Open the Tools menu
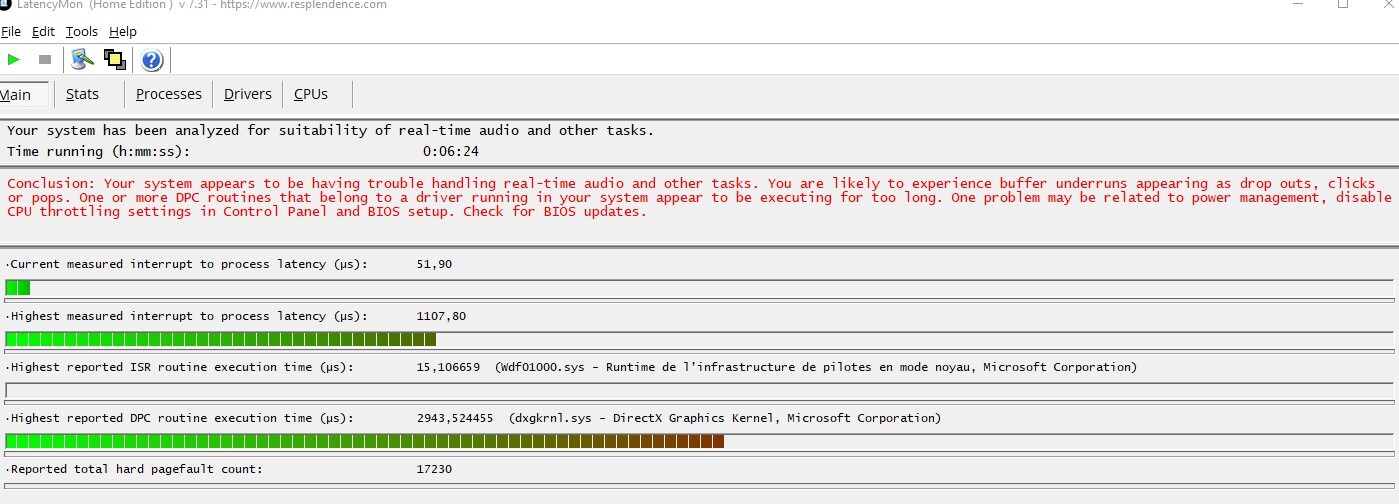Screen dimensions: 1399x504 82,32
